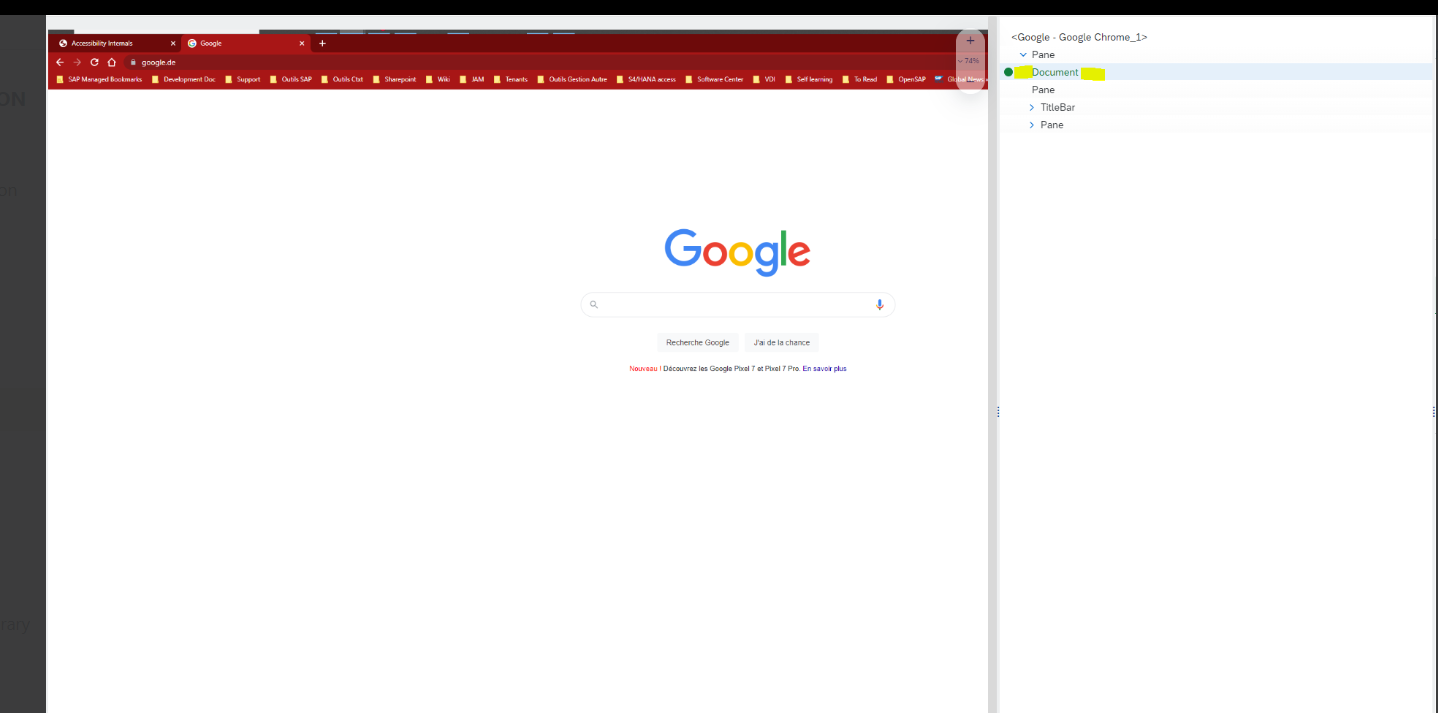Follow the En savoir plus link

(825, 369)
